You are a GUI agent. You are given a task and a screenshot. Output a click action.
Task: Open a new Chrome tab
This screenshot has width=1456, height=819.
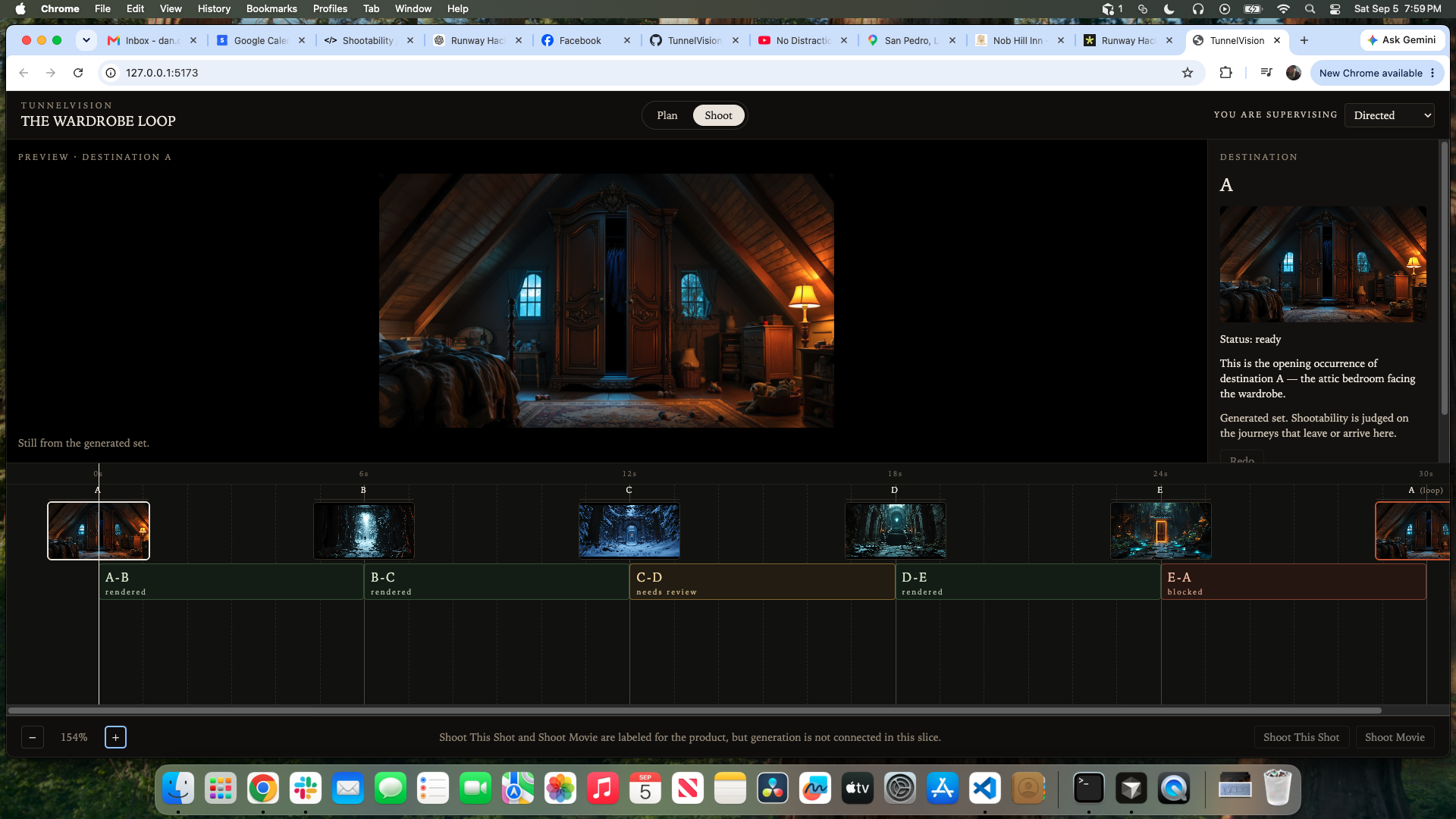(x=1304, y=40)
